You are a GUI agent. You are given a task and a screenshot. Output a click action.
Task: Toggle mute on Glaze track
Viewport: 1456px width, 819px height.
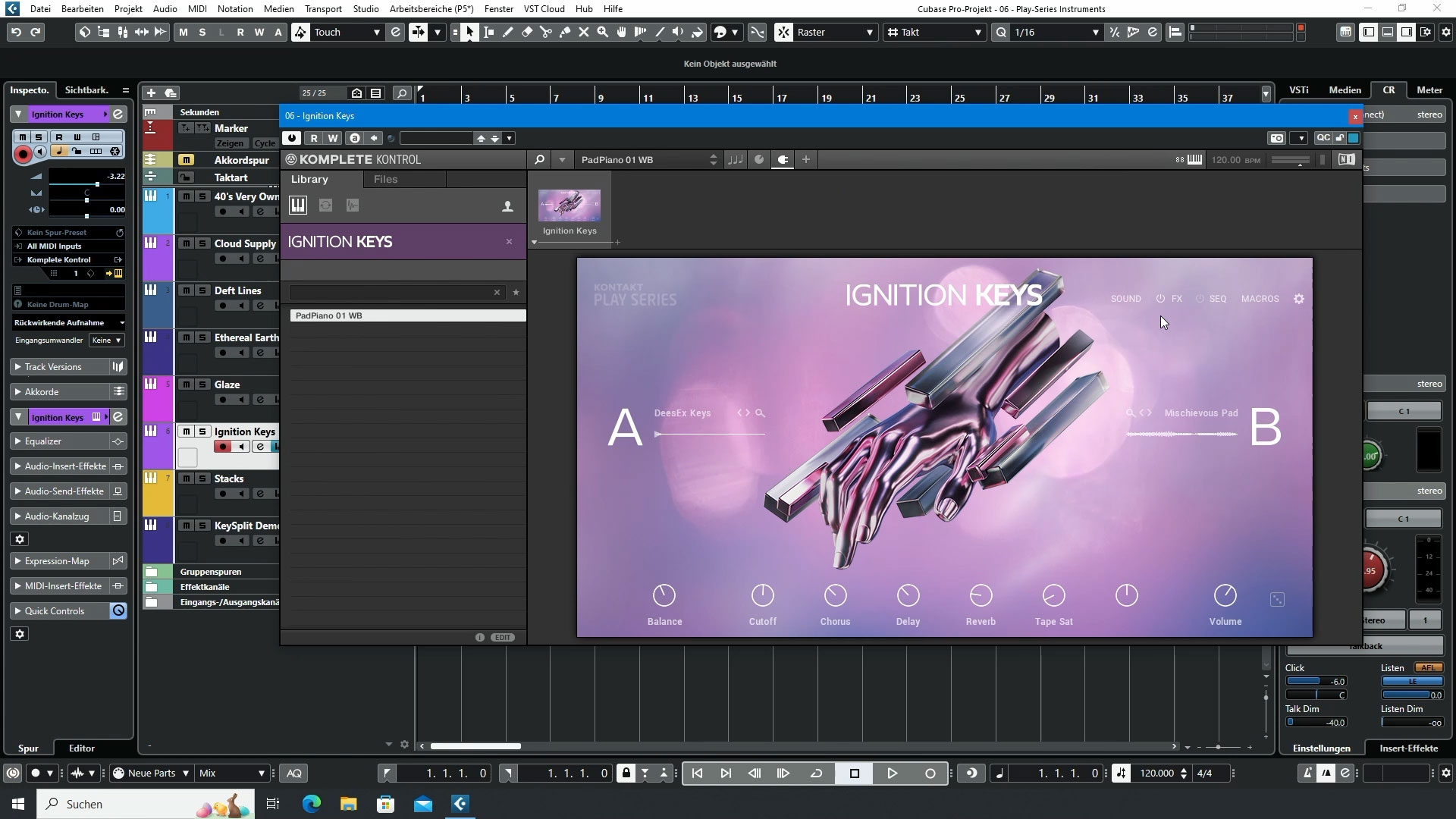[x=187, y=384]
